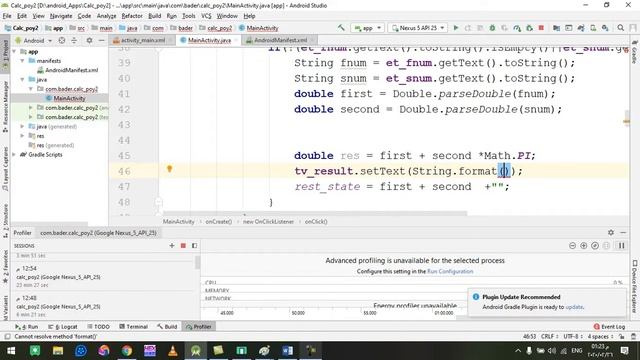
Task: Open the app run configuration dropdown
Action: (367, 28)
